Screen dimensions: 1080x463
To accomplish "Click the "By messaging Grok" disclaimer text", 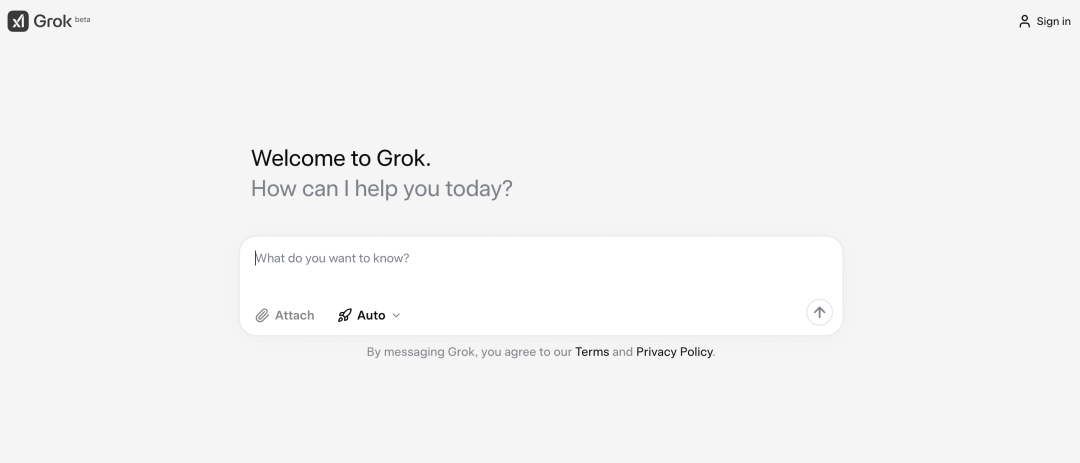I will tap(420, 352).
